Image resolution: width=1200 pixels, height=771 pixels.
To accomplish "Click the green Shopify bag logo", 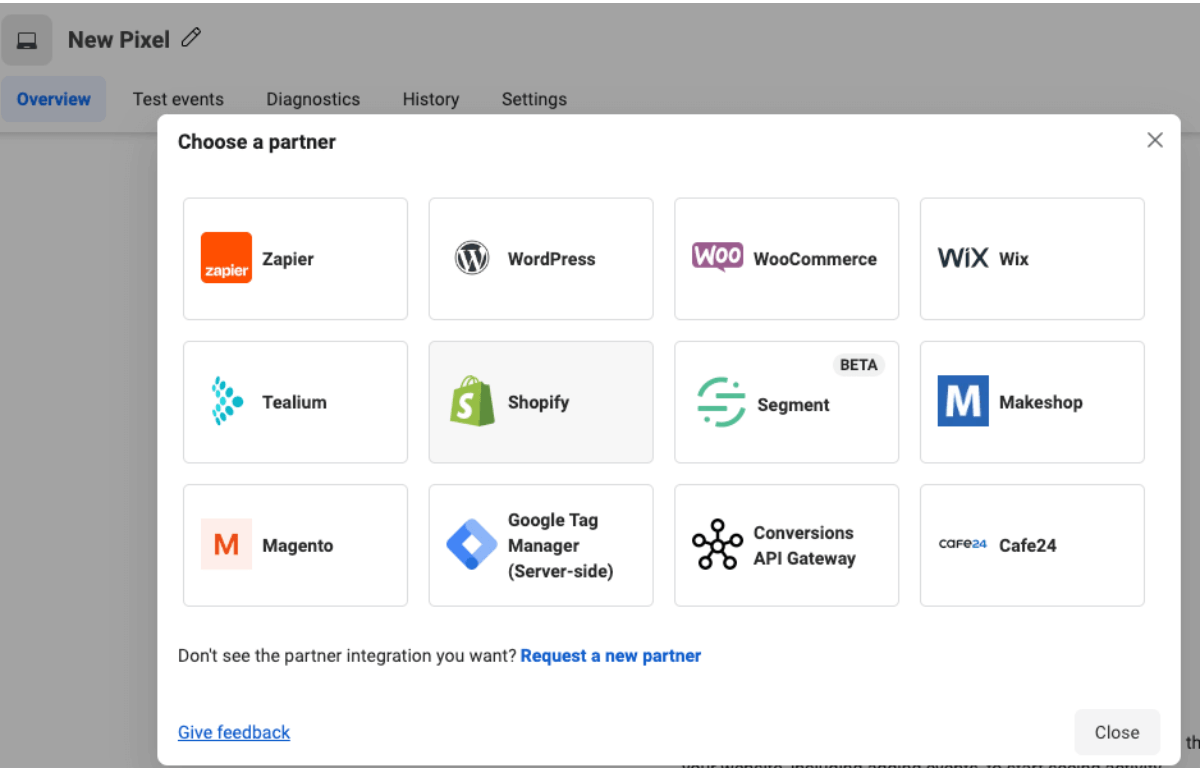I will pos(472,401).
